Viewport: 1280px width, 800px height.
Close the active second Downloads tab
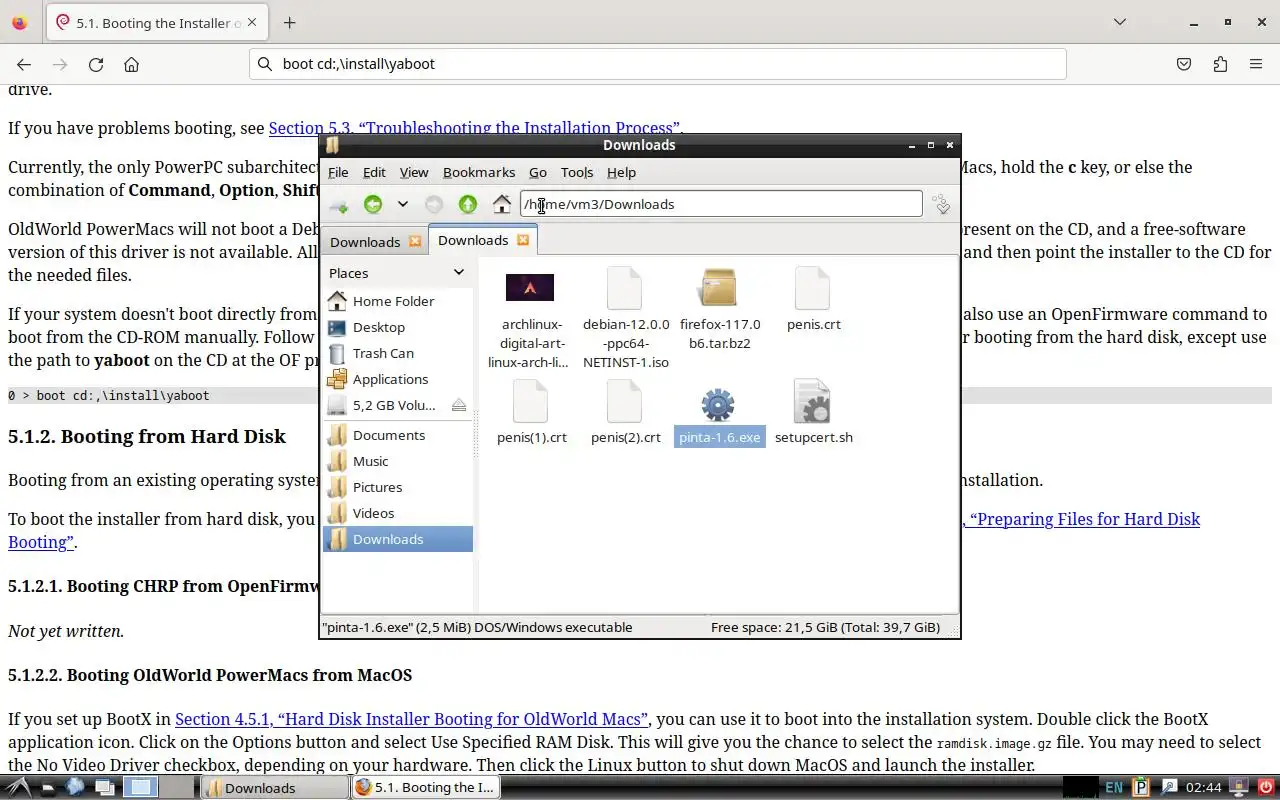click(523, 240)
